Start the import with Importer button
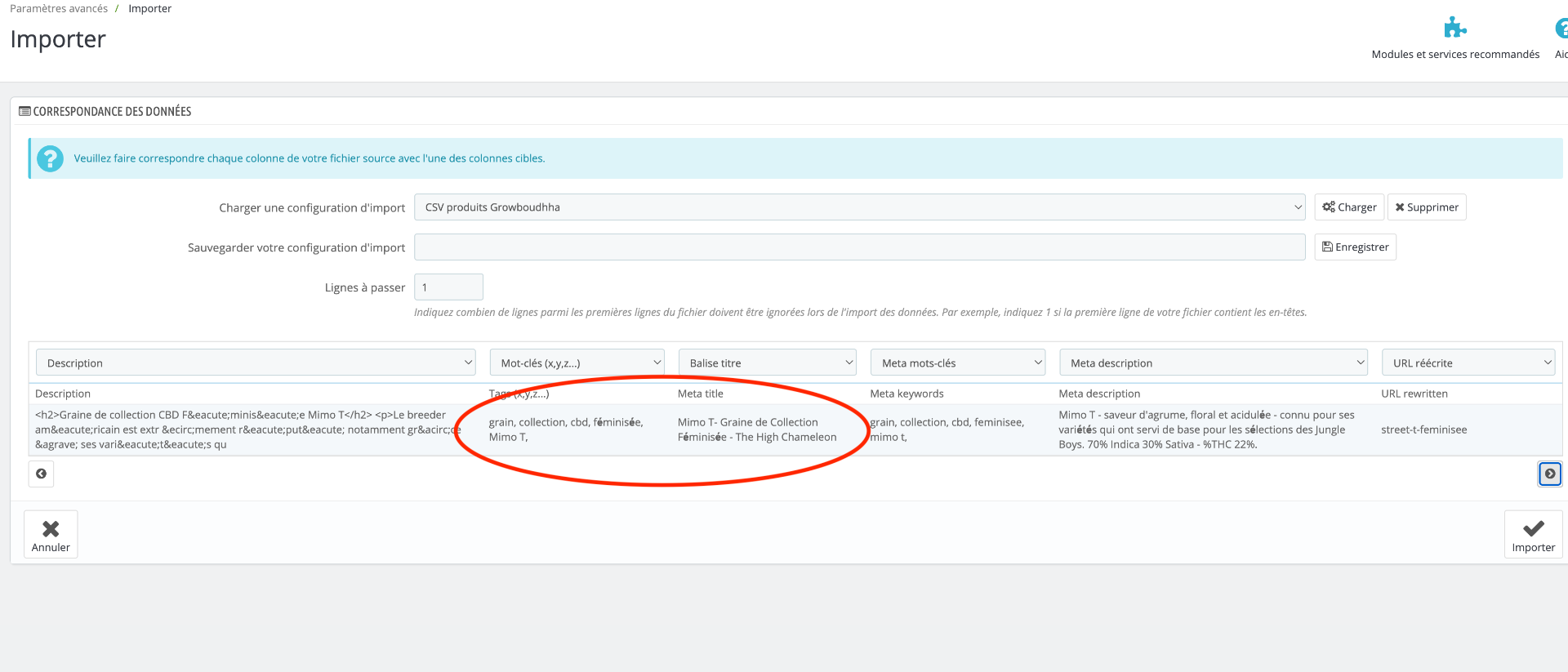Image resolution: width=1568 pixels, height=672 pixels. [x=1533, y=534]
